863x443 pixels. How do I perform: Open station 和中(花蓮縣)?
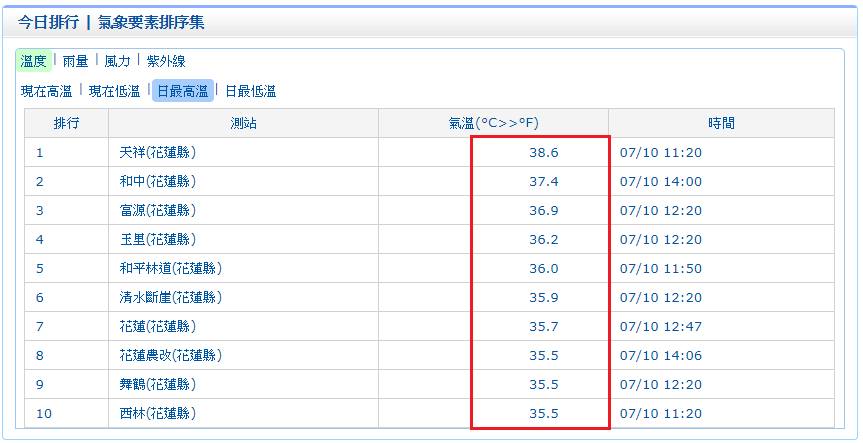[x=157, y=182]
